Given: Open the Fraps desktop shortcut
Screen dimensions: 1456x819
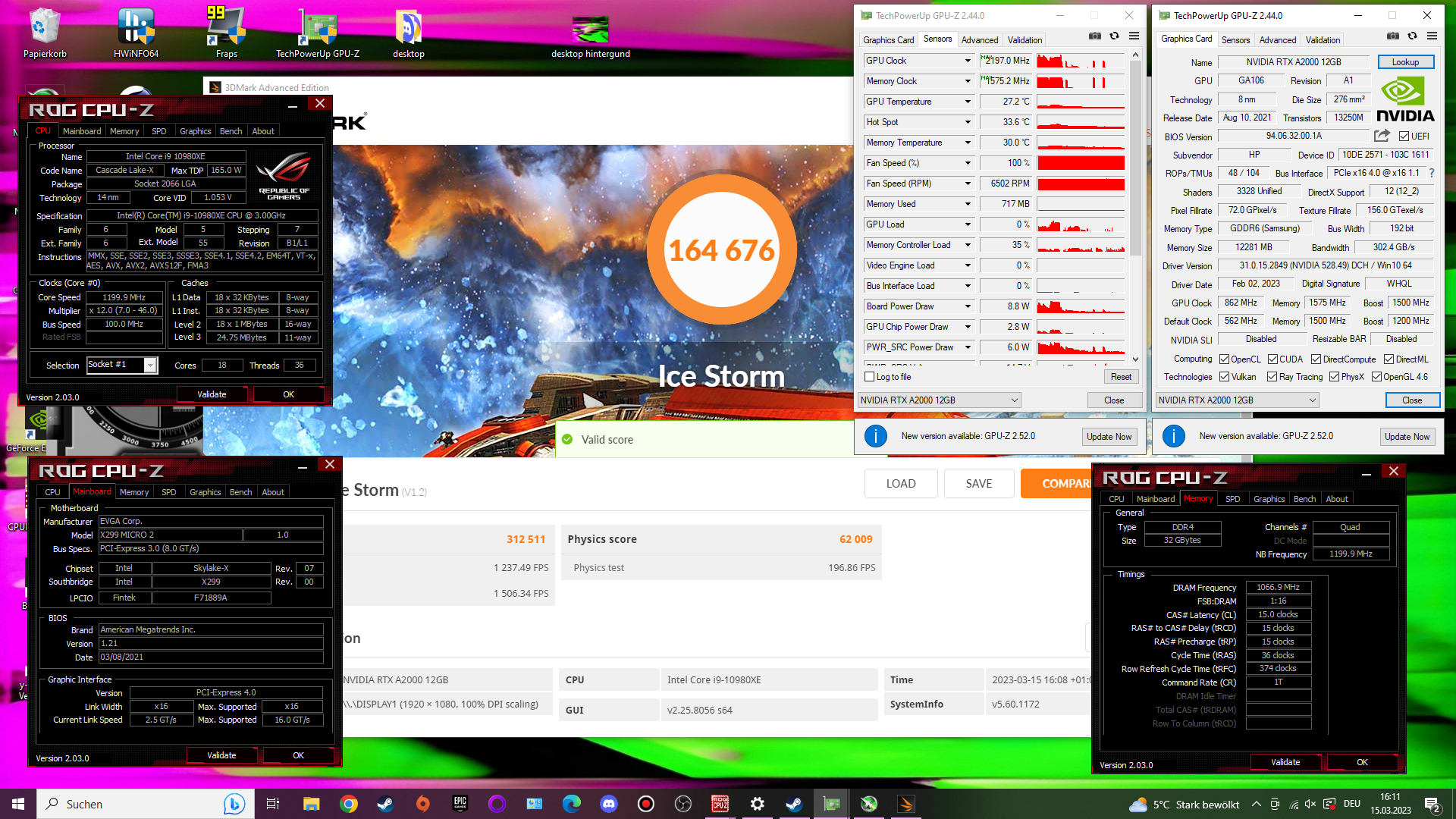Looking at the screenshot, I should [x=226, y=33].
